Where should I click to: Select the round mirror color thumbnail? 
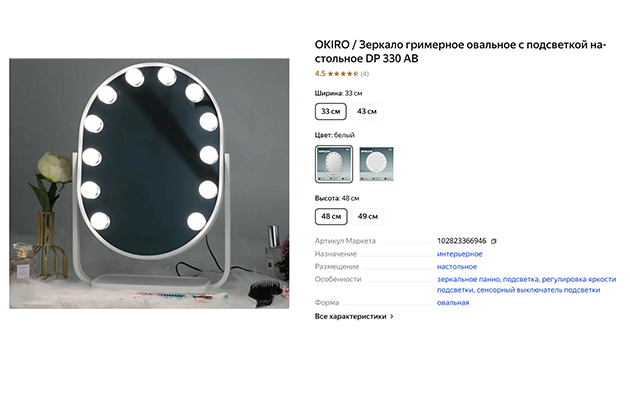point(376,164)
